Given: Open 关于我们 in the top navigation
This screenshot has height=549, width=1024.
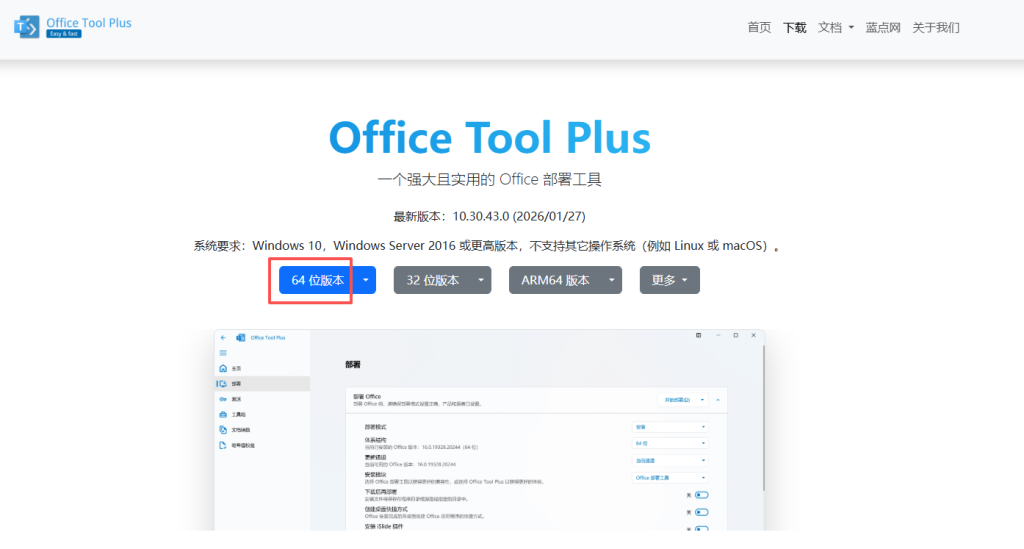Looking at the screenshot, I should click(x=936, y=28).
